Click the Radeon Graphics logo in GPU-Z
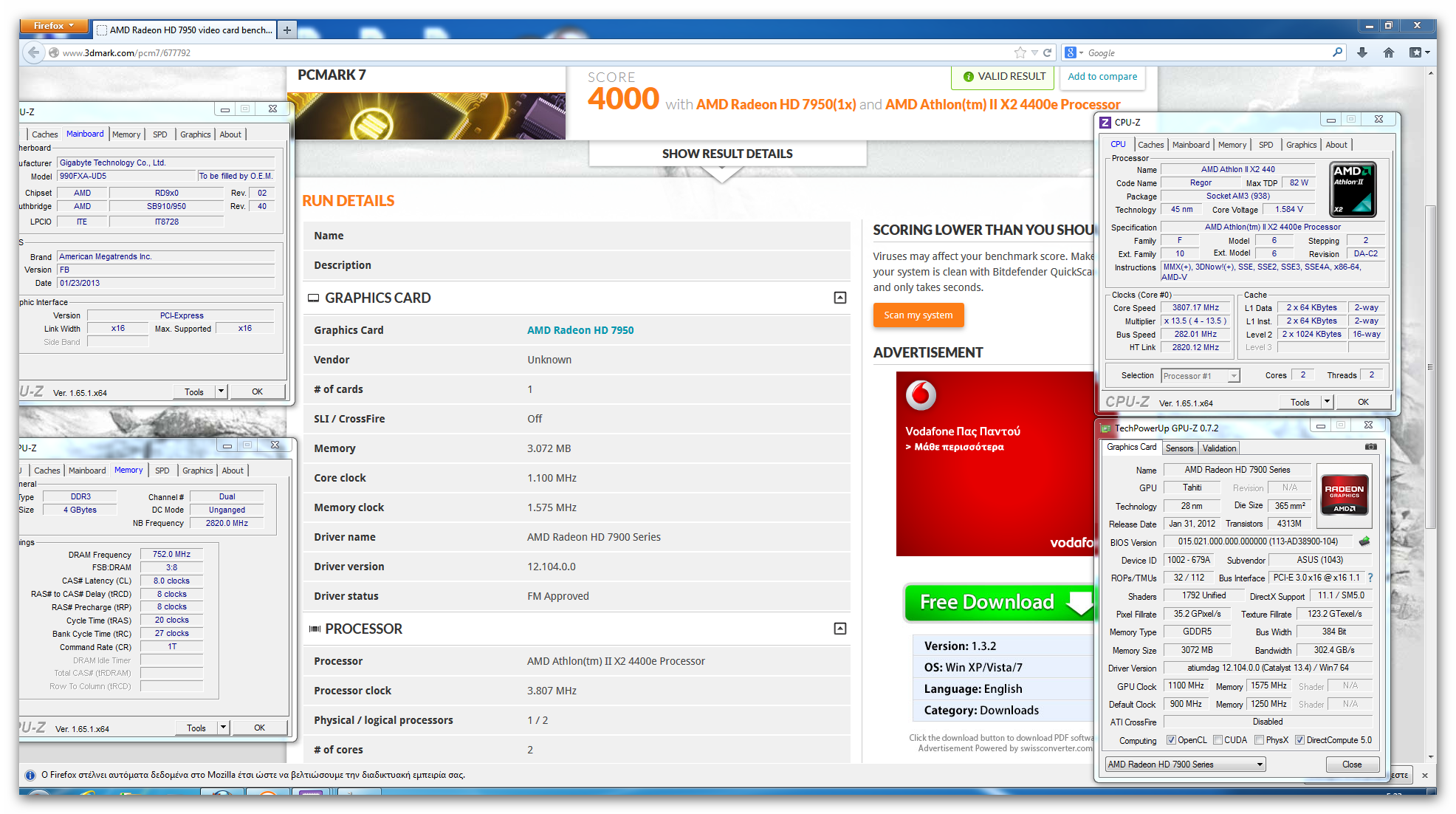Image resolution: width=1456 pixels, height=814 pixels. pyautogui.click(x=1345, y=495)
